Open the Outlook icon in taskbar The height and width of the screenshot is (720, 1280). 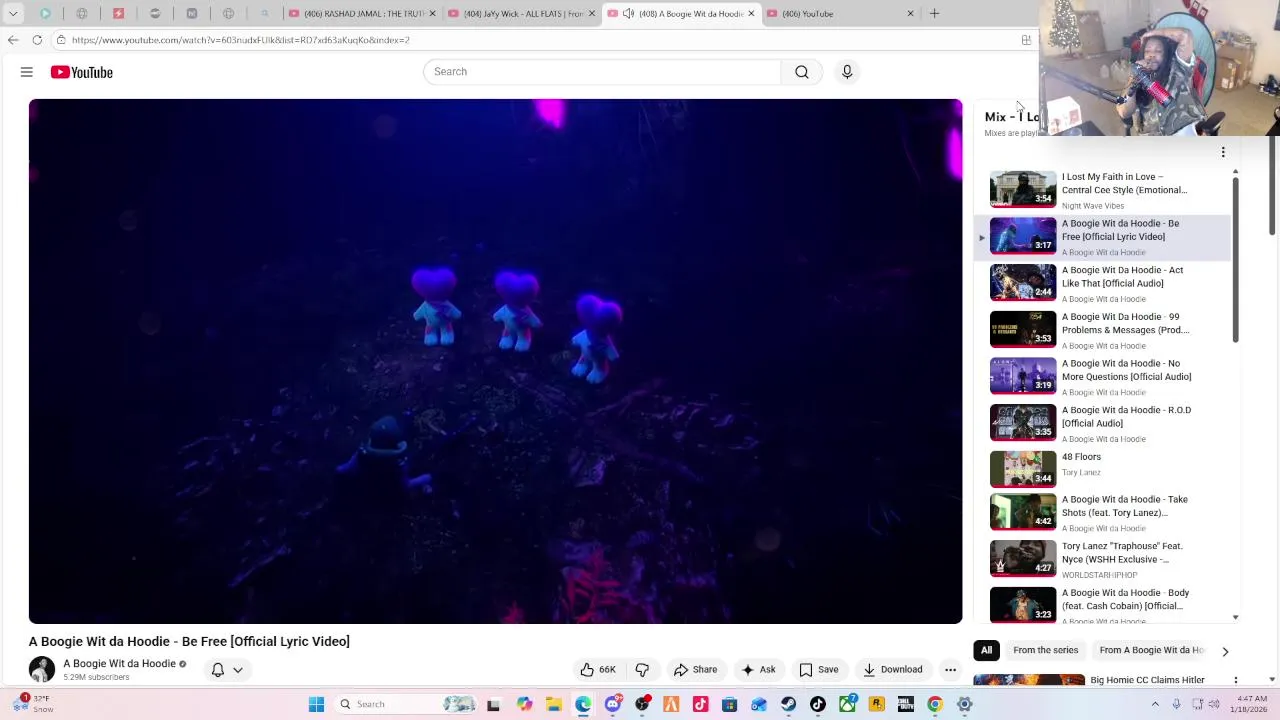coord(759,704)
